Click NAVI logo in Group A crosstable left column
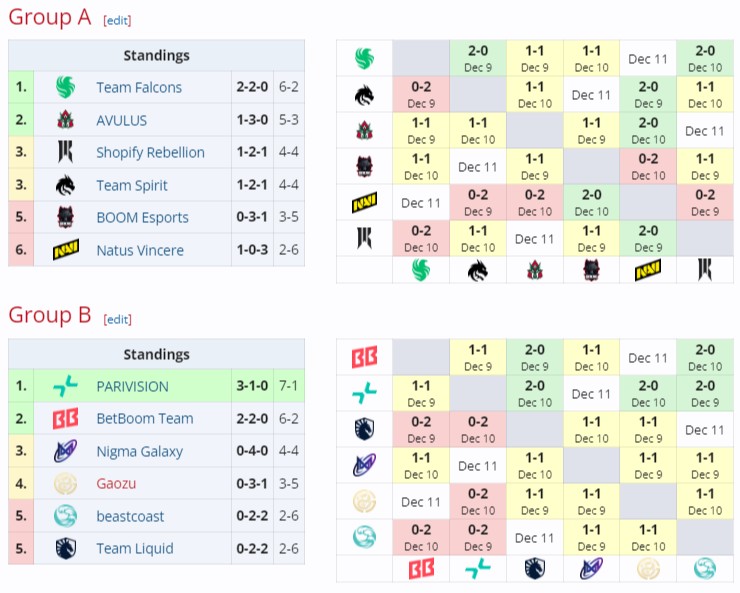The width and height of the screenshot is (740, 593). pos(364,203)
